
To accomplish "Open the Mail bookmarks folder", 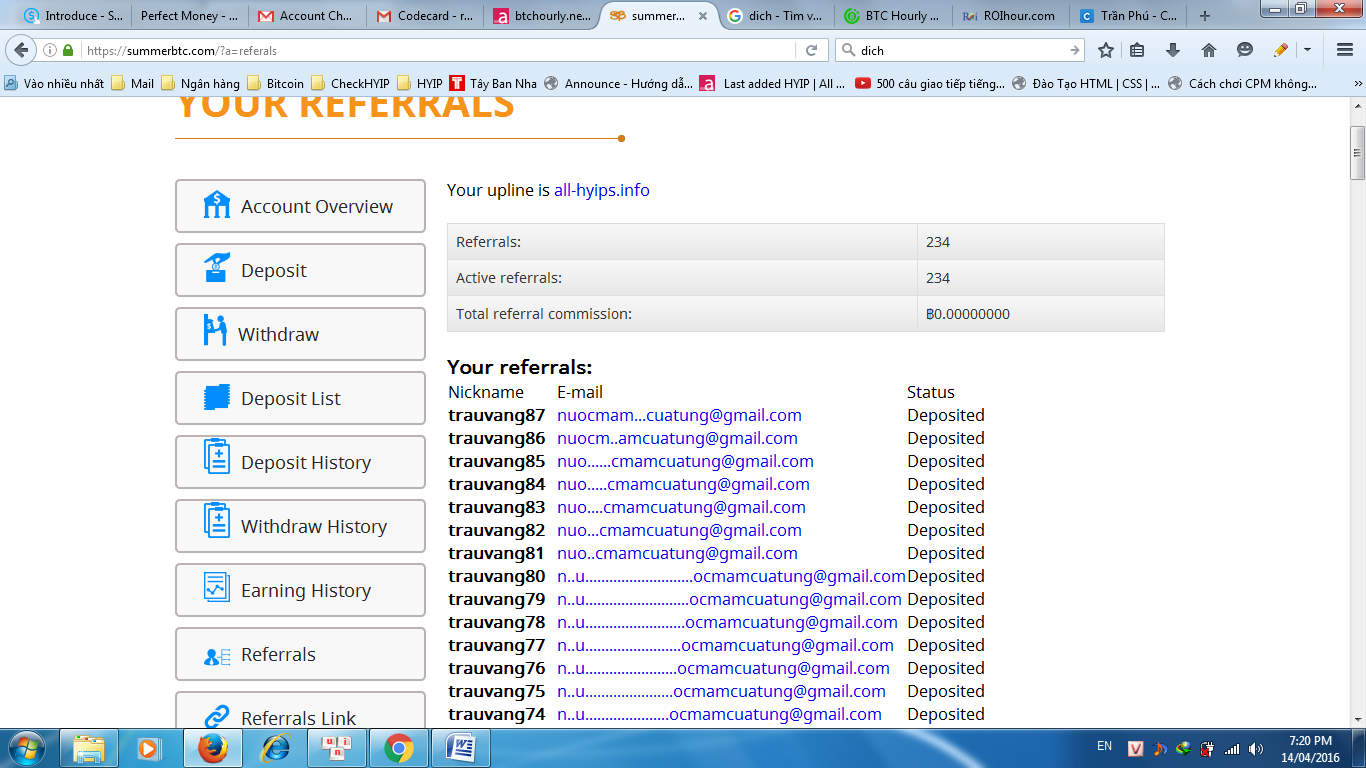I will [x=133, y=84].
